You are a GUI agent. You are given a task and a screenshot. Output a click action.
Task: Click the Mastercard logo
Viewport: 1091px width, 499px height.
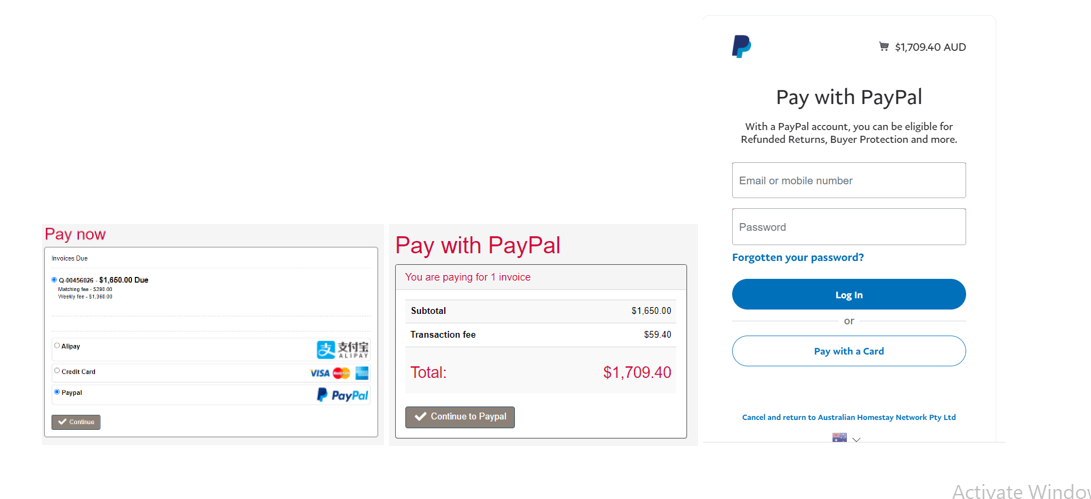point(342,373)
